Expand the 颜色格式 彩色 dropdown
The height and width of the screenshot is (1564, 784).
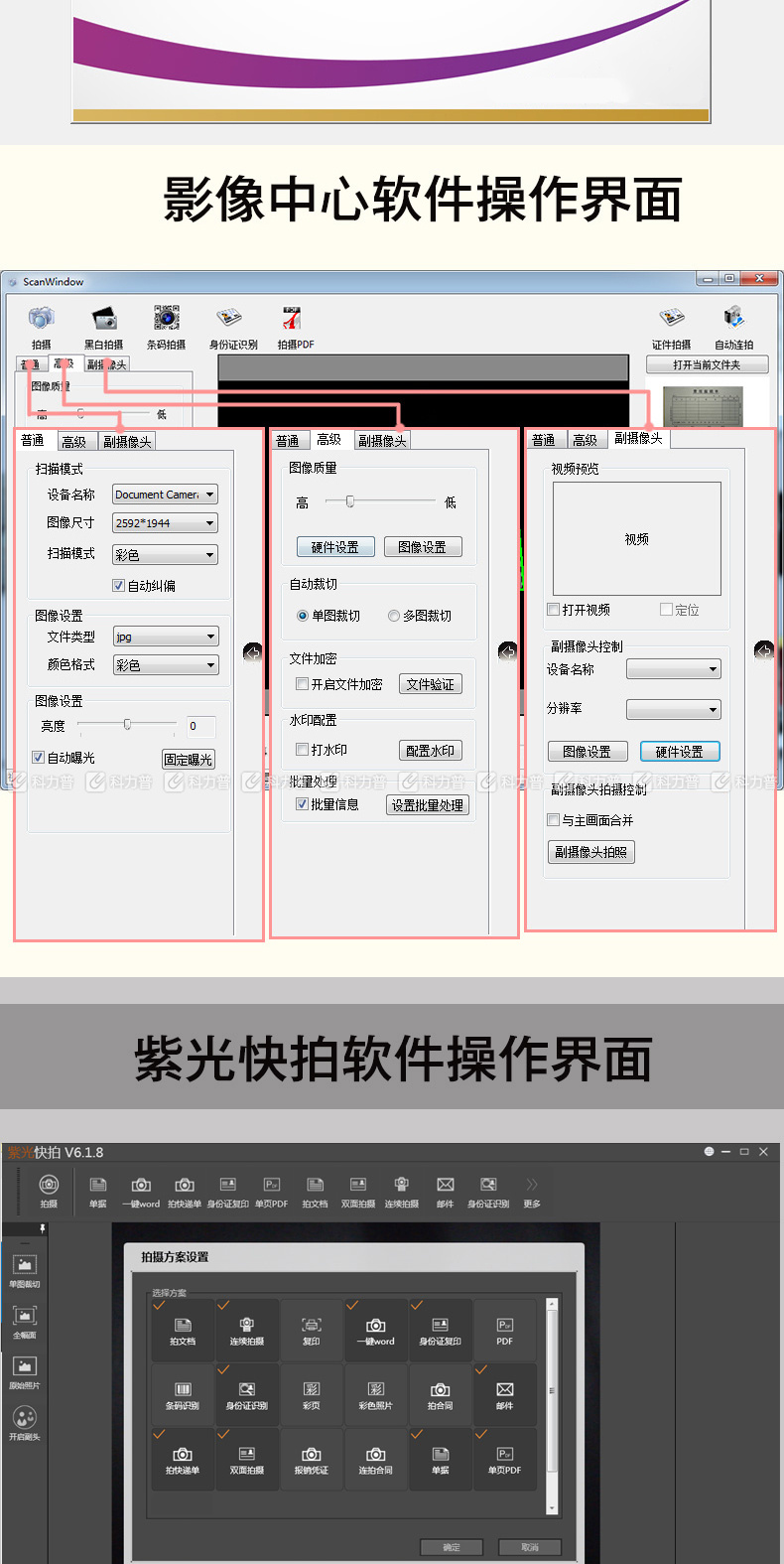click(x=165, y=665)
